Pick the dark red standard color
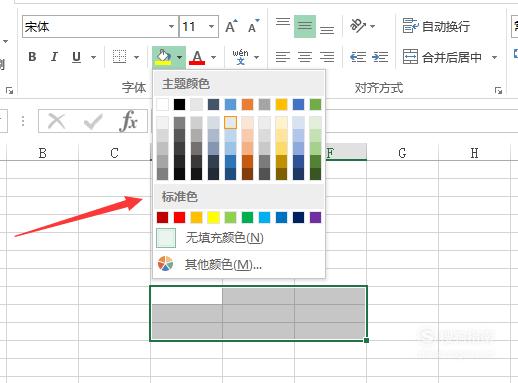 [162, 218]
